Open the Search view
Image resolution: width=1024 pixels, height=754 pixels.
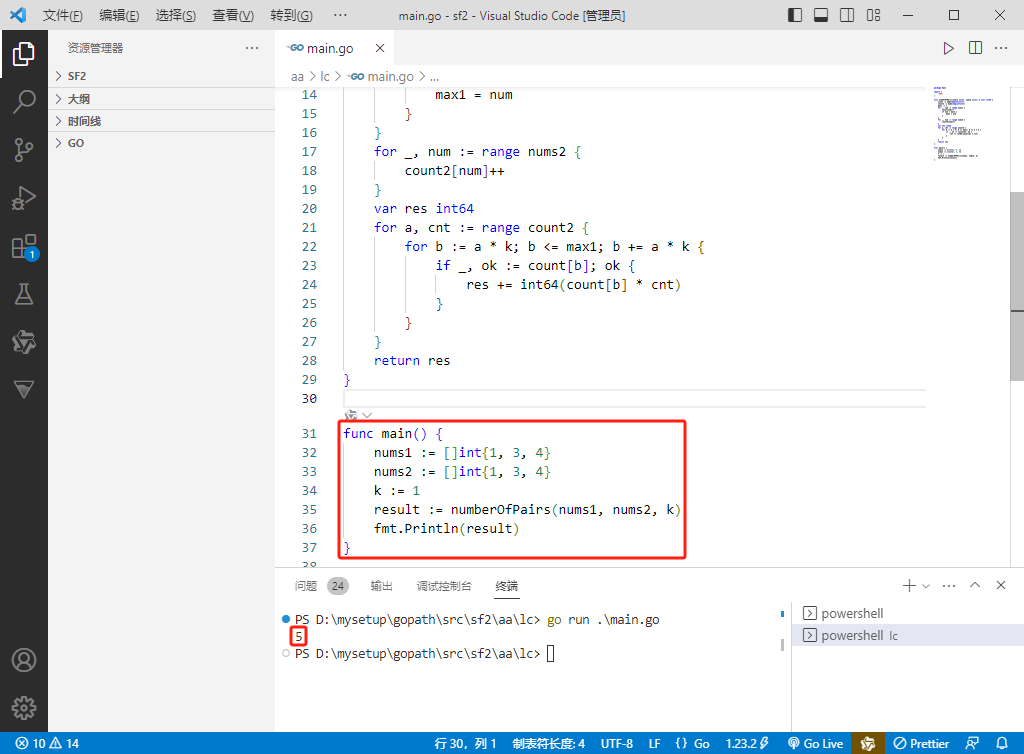(24, 102)
